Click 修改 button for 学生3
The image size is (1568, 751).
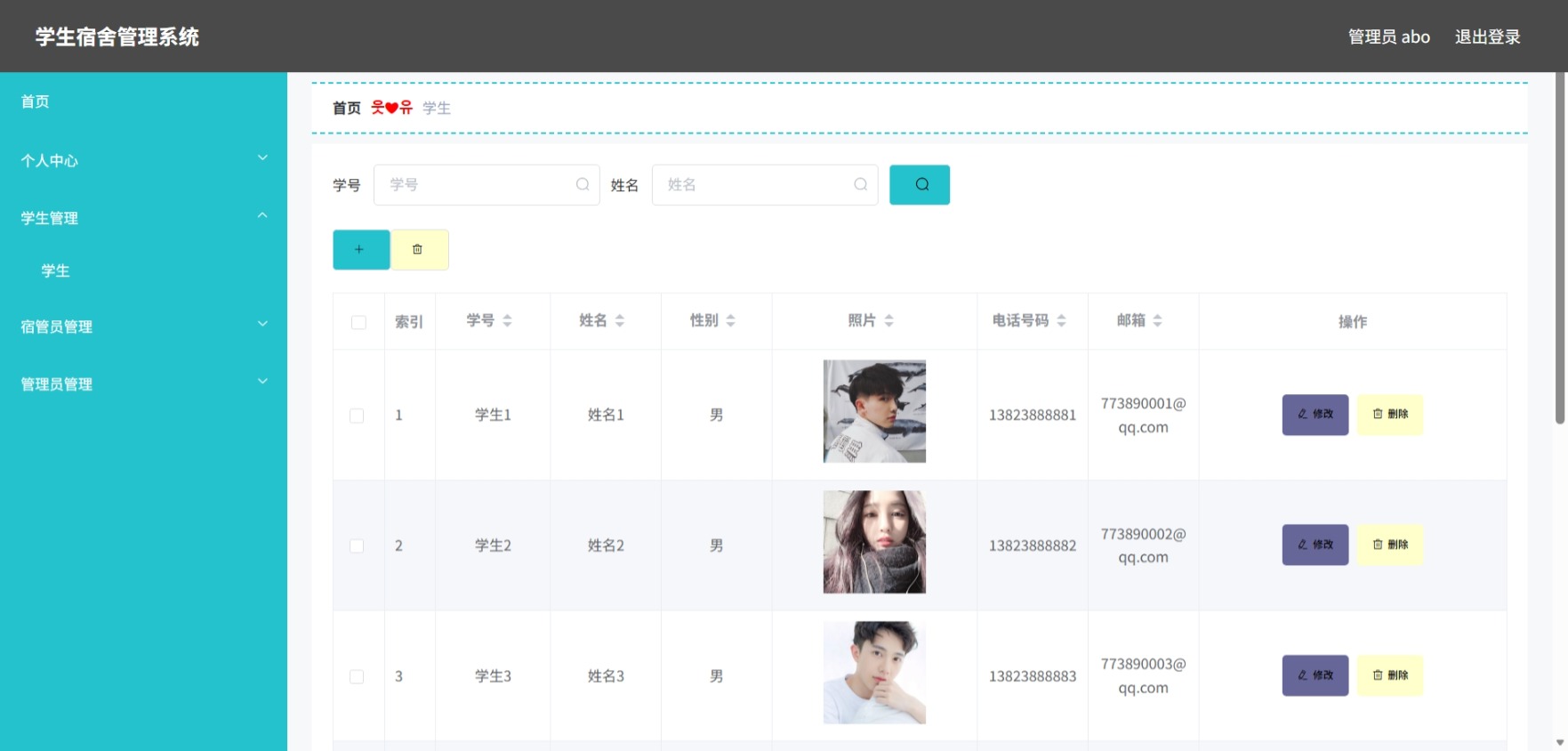[x=1315, y=675]
